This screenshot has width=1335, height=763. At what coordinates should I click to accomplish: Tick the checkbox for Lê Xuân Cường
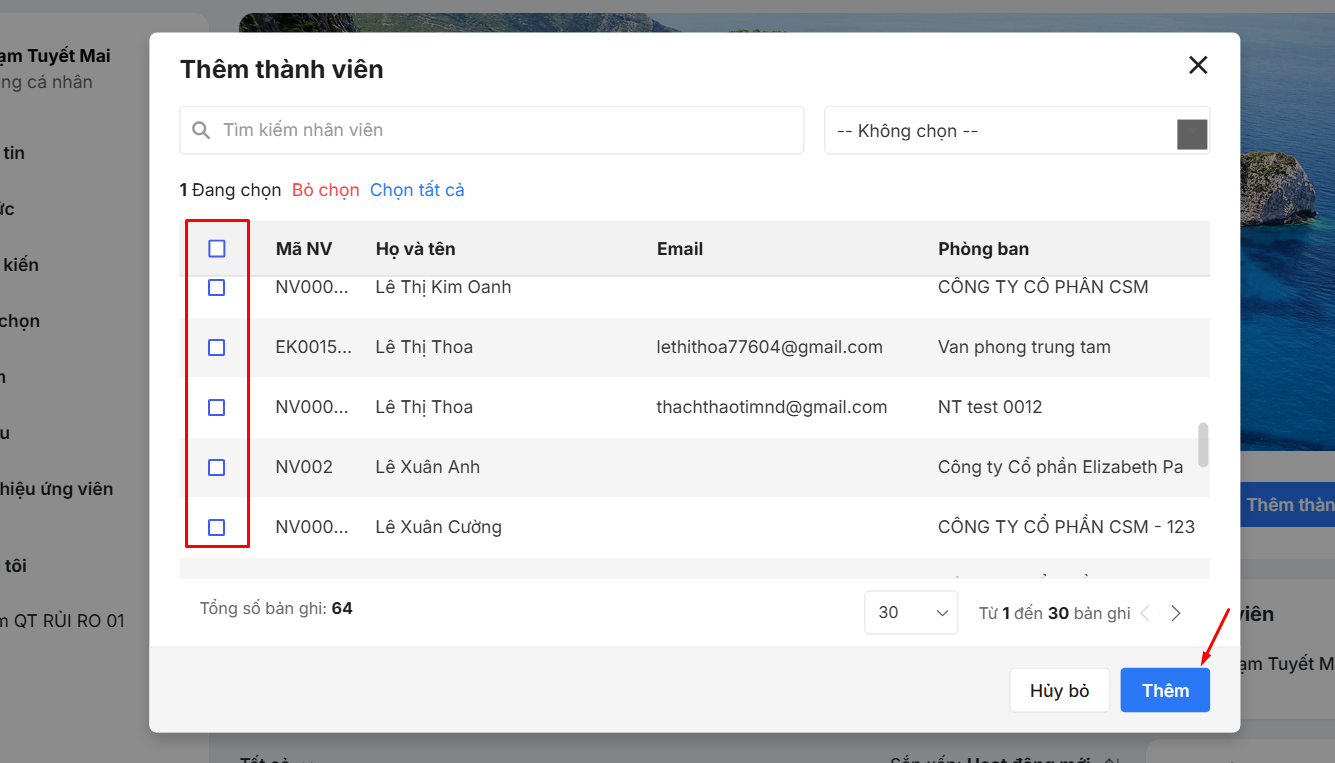217,528
